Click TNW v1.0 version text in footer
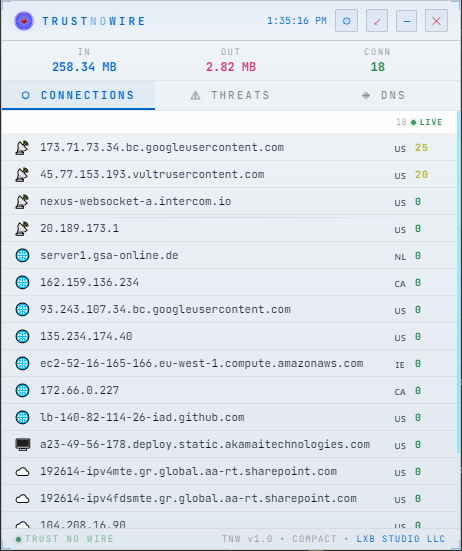The height and width of the screenshot is (551, 462). coord(247,539)
